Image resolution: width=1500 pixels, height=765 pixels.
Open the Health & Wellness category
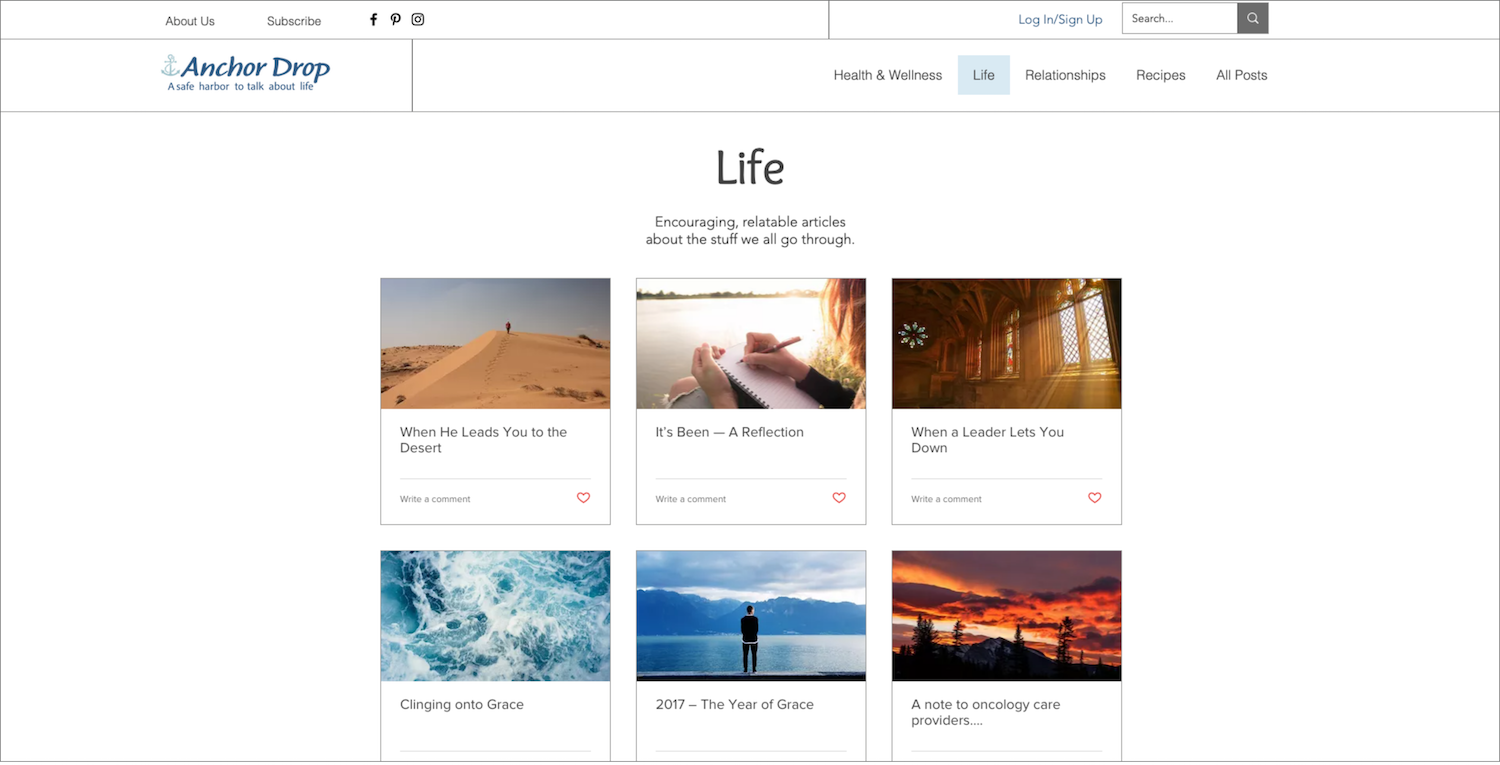[888, 75]
